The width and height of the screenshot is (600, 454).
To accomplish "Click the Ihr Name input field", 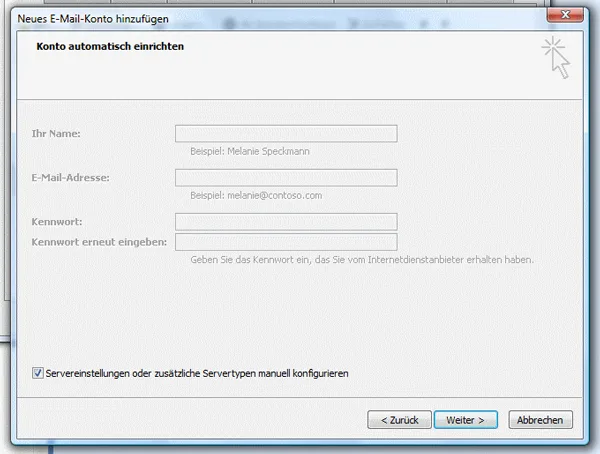I will tap(286, 133).
